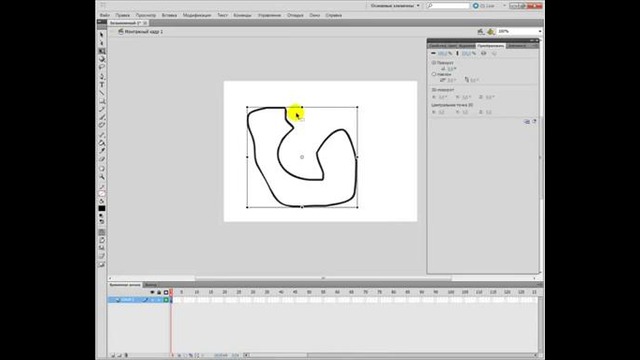
Task: Click Delete layer trash icon
Action: tap(126, 356)
